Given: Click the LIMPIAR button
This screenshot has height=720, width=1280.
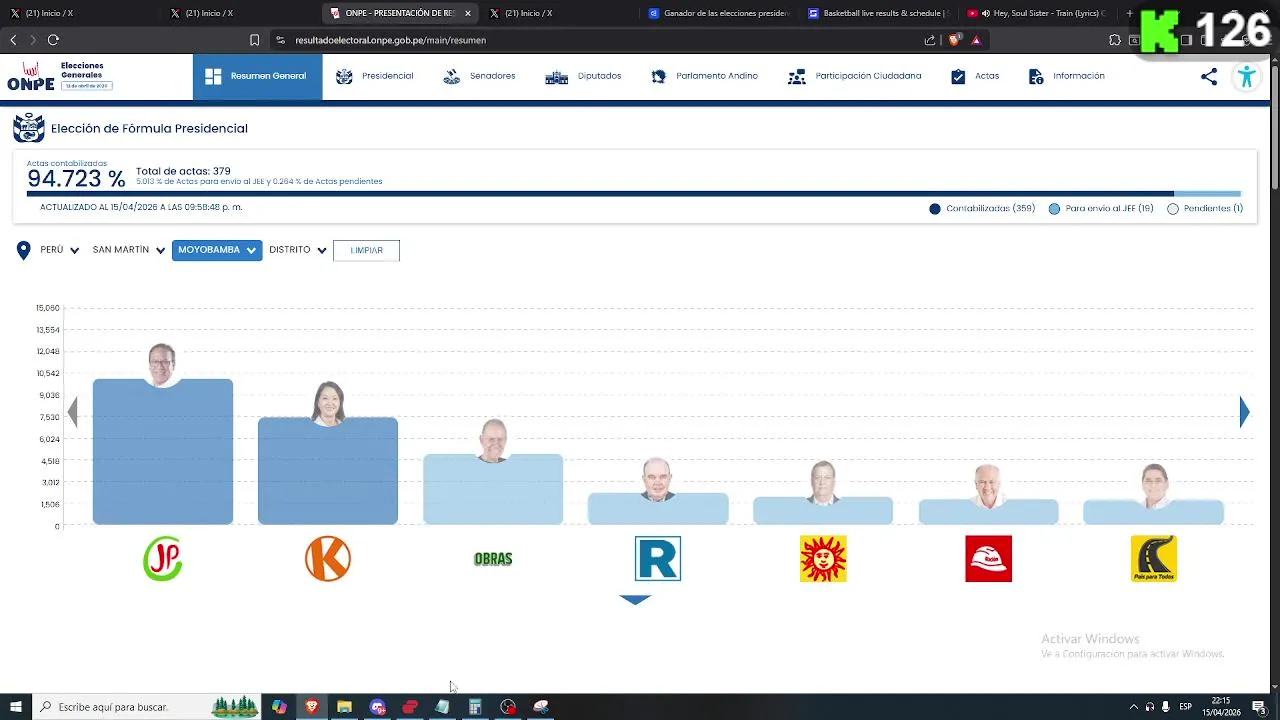Looking at the screenshot, I should 366,250.
